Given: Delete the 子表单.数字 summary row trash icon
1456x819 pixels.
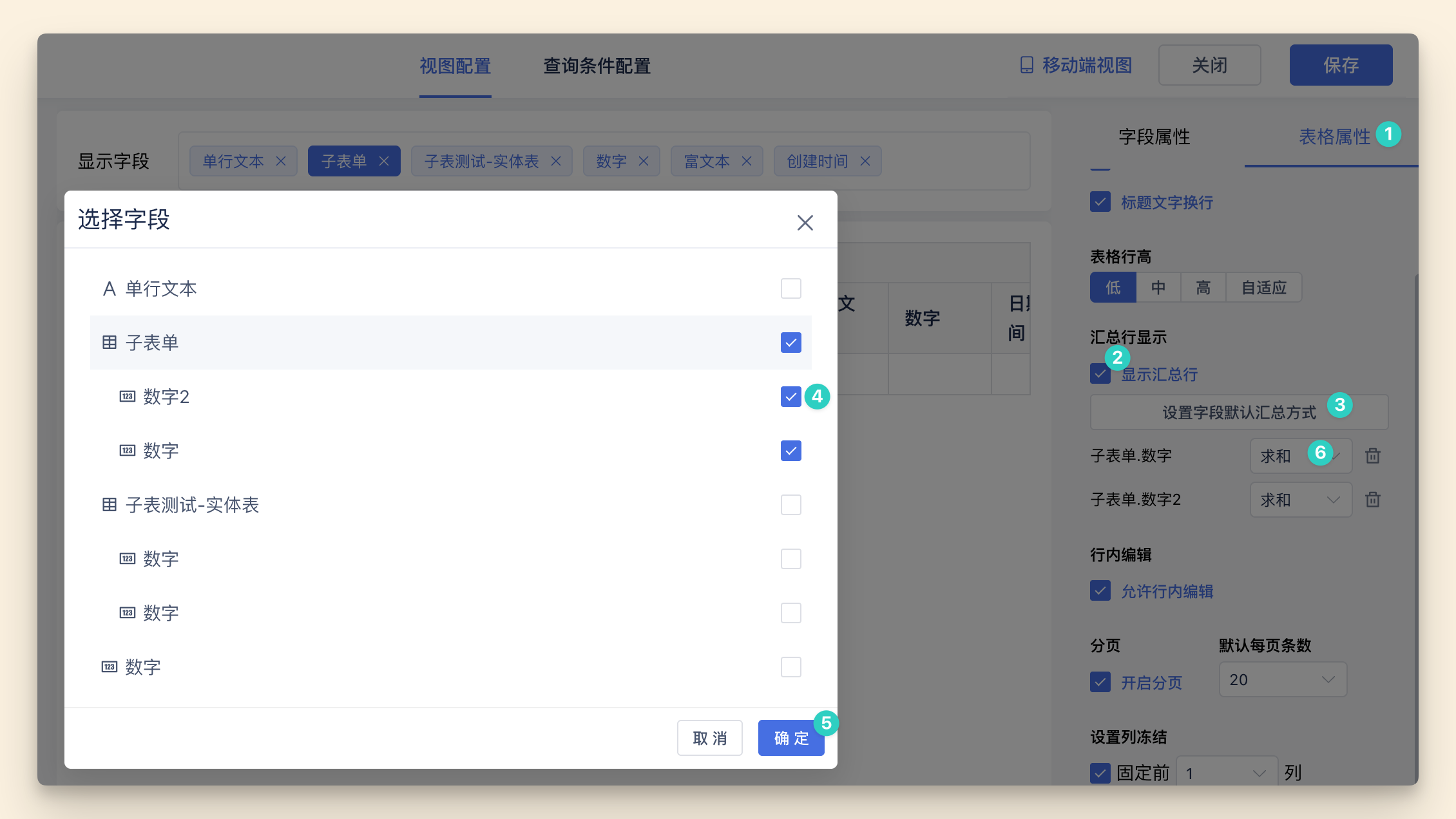Looking at the screenshot, I should pos(1372,456).
